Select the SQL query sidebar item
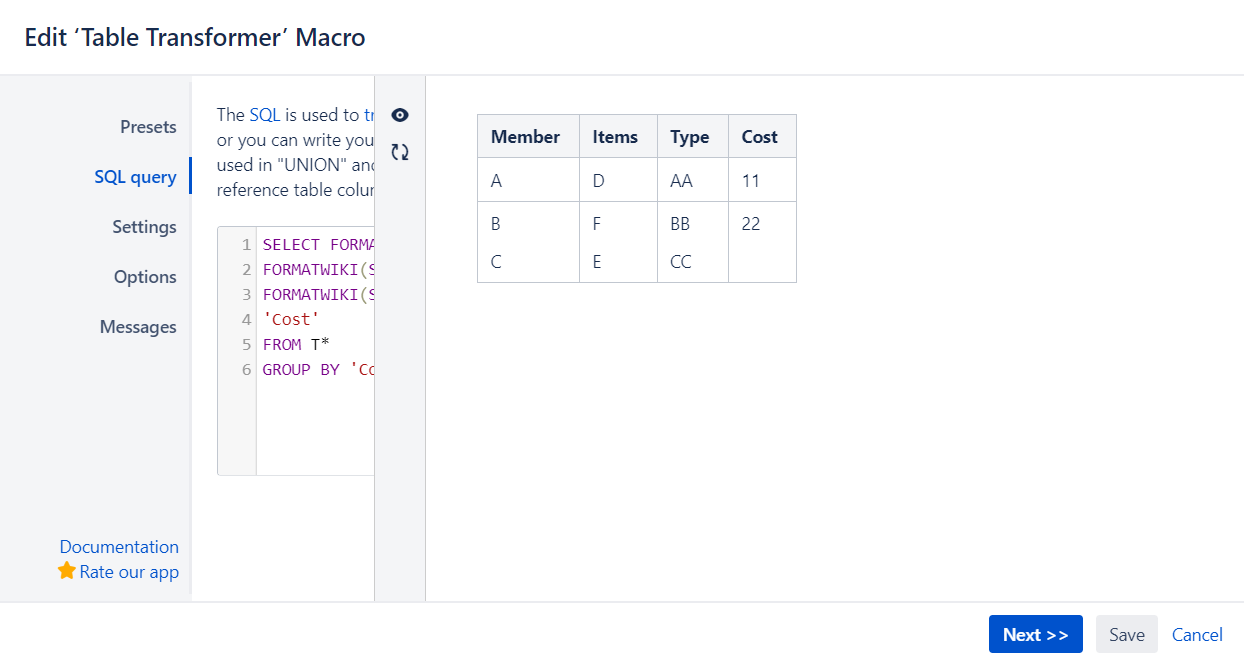The image size is (1244, 664). coord(137,176)
